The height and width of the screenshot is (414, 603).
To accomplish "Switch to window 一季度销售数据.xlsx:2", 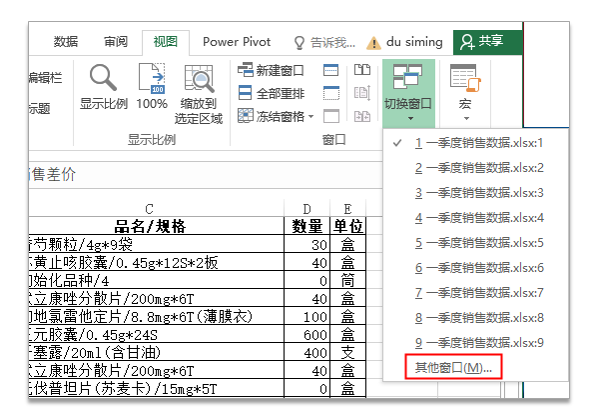I will [x=476, y=168].
